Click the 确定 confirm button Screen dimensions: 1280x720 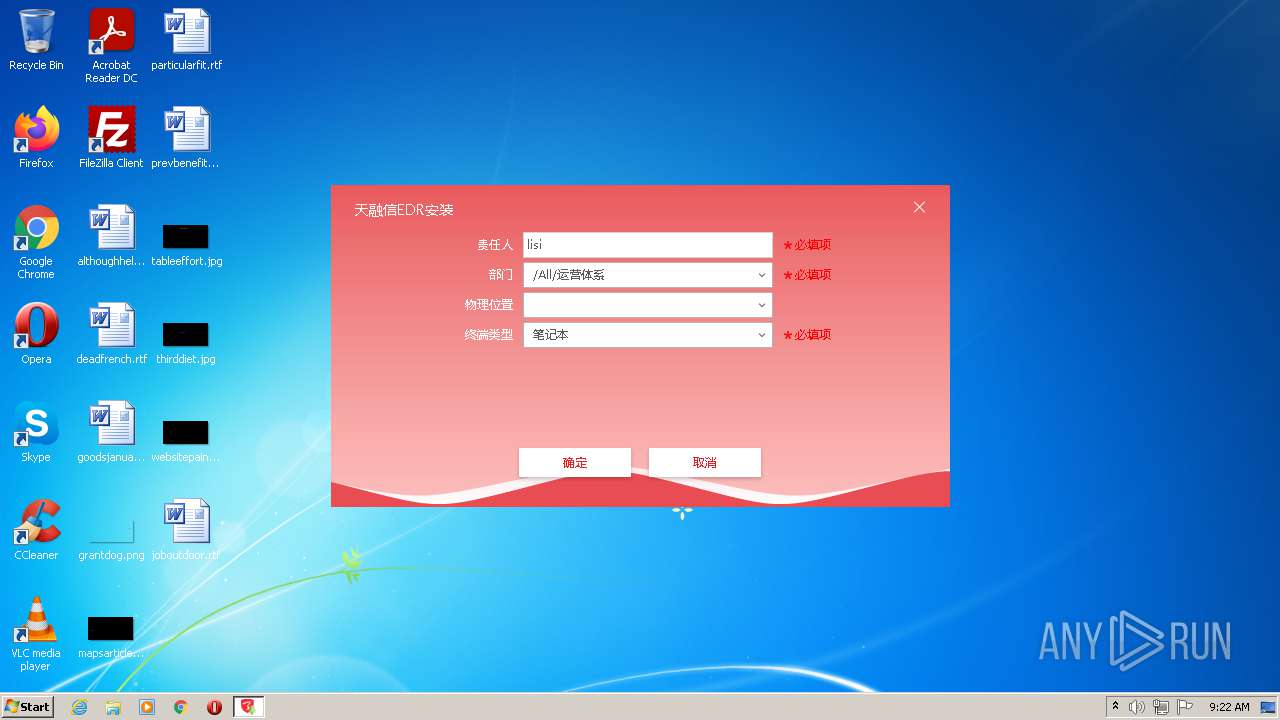click(x=575, y=462)
